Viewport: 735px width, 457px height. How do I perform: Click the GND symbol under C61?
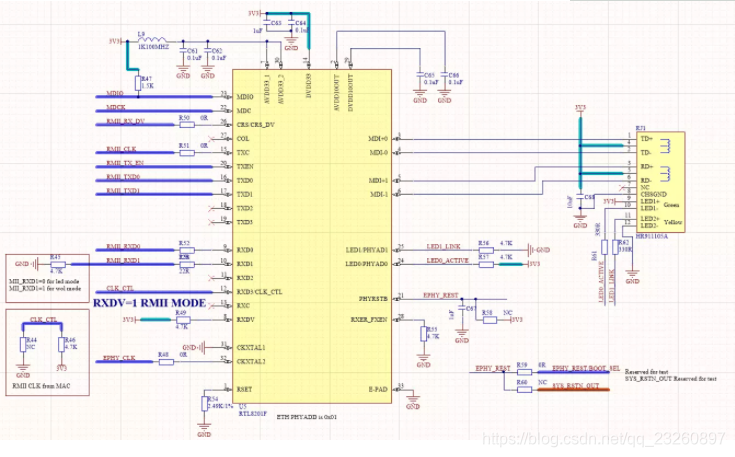[183, 73]
